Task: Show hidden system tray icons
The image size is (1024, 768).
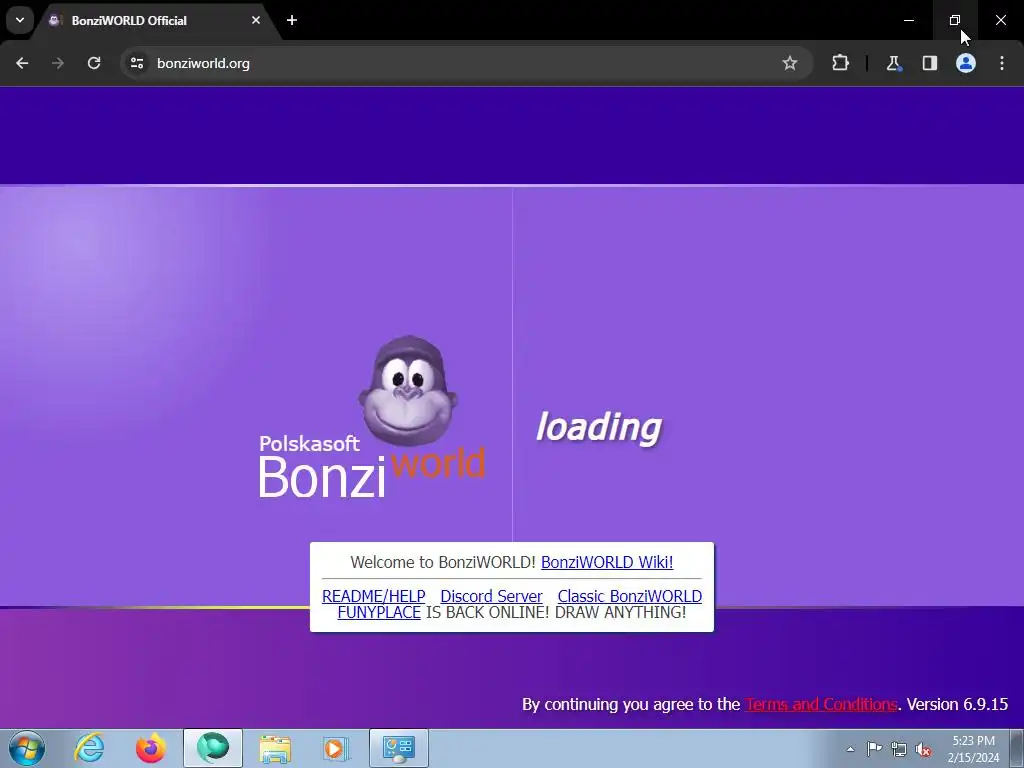Action: coord(850,749)
